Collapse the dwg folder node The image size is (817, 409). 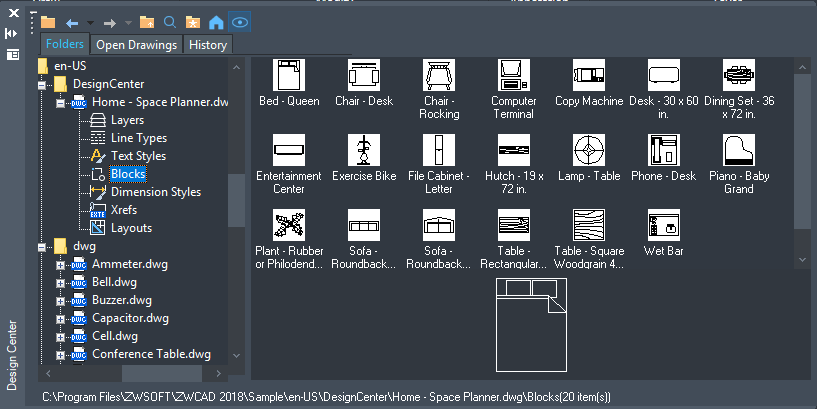[42, 246]
